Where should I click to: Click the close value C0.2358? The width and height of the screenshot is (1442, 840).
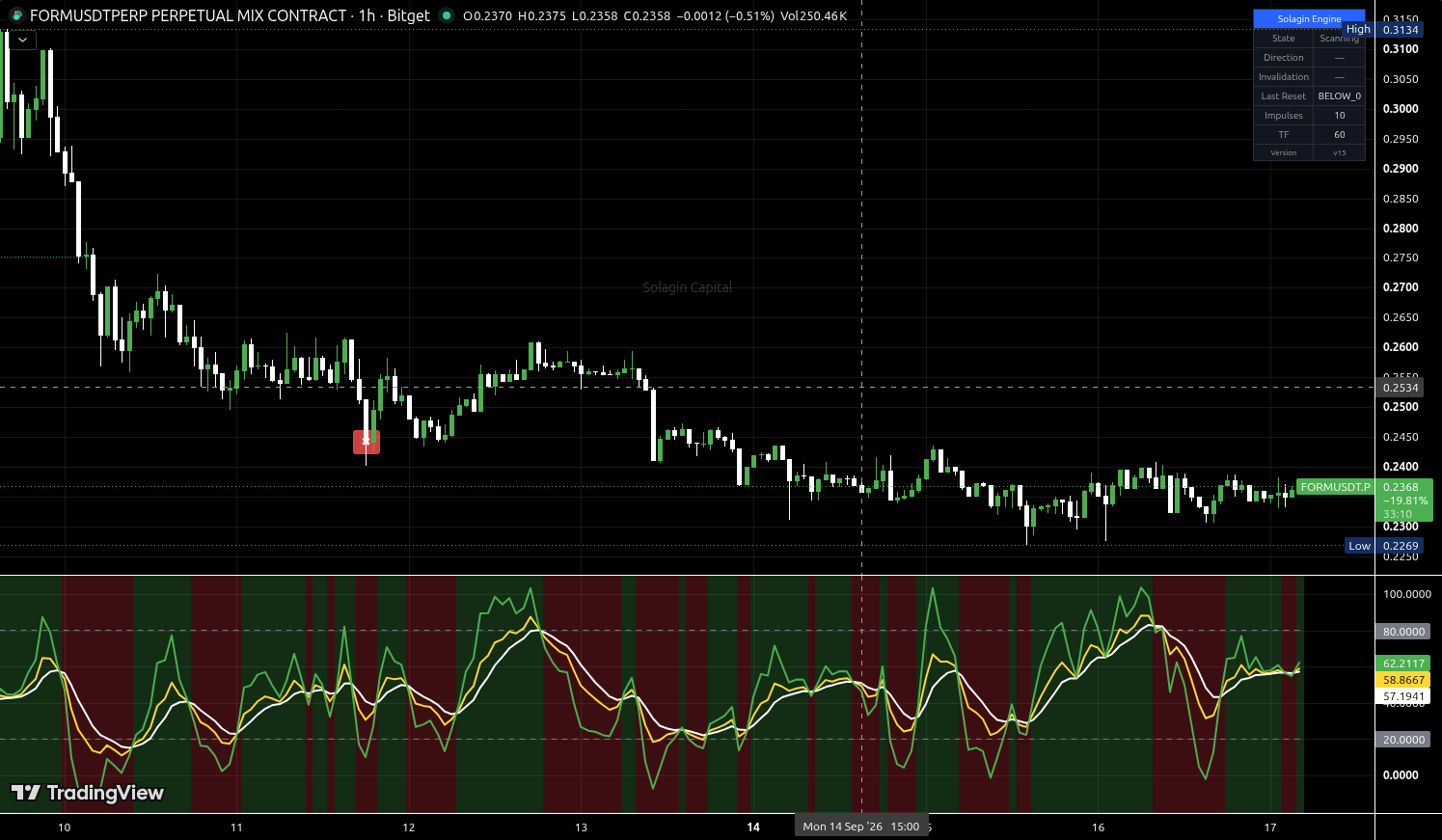(645, 15)
